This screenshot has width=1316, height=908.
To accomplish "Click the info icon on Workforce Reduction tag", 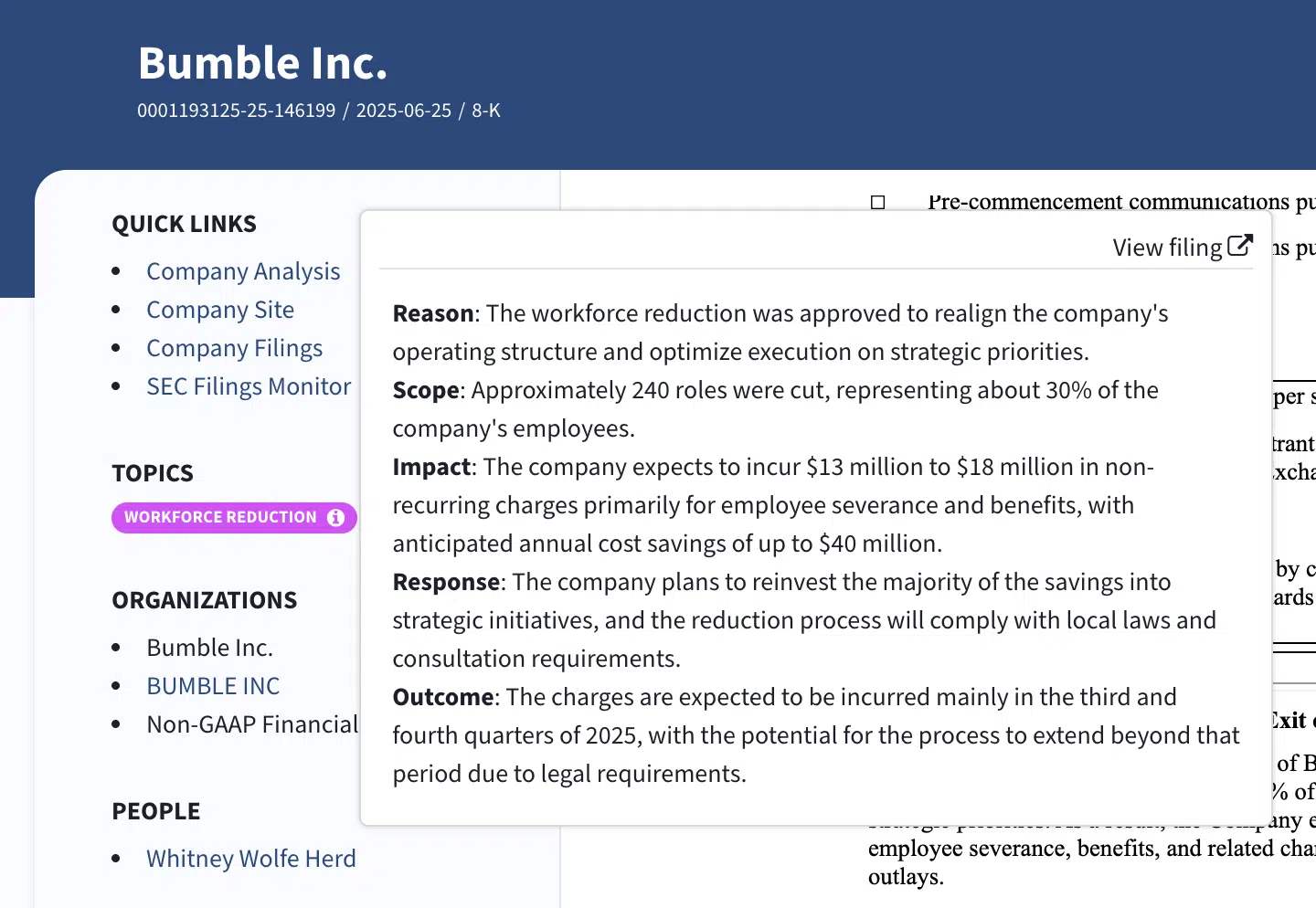I will pyautogui.click(x=336, y=518).
